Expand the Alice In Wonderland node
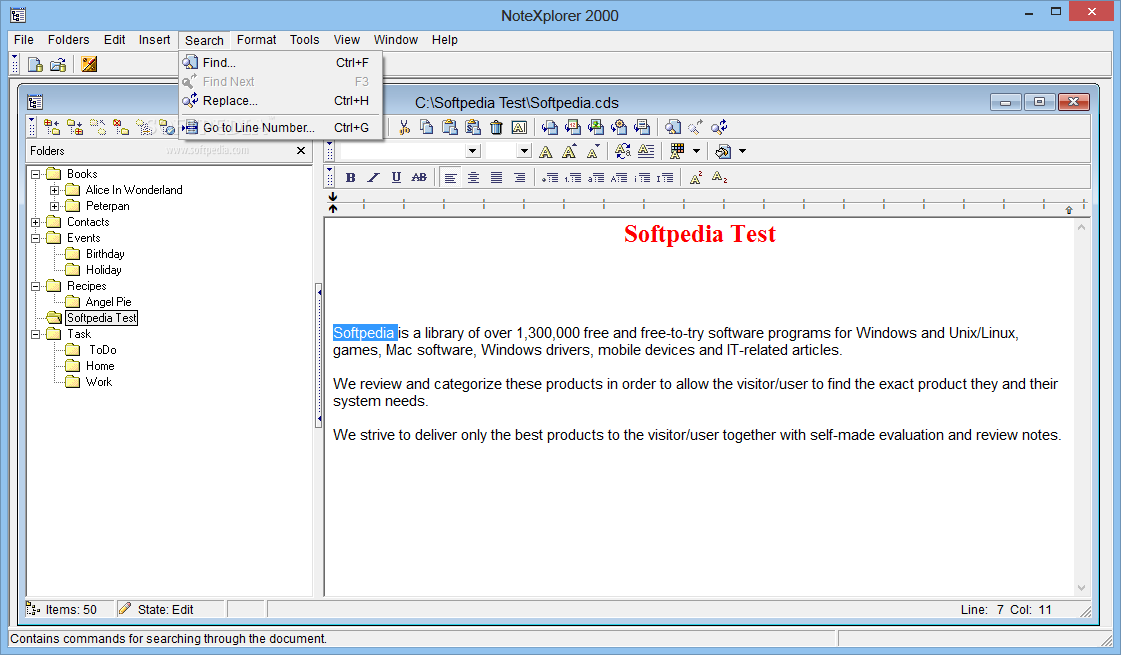This screenshot has height=655, width=1121. (54, 190)
